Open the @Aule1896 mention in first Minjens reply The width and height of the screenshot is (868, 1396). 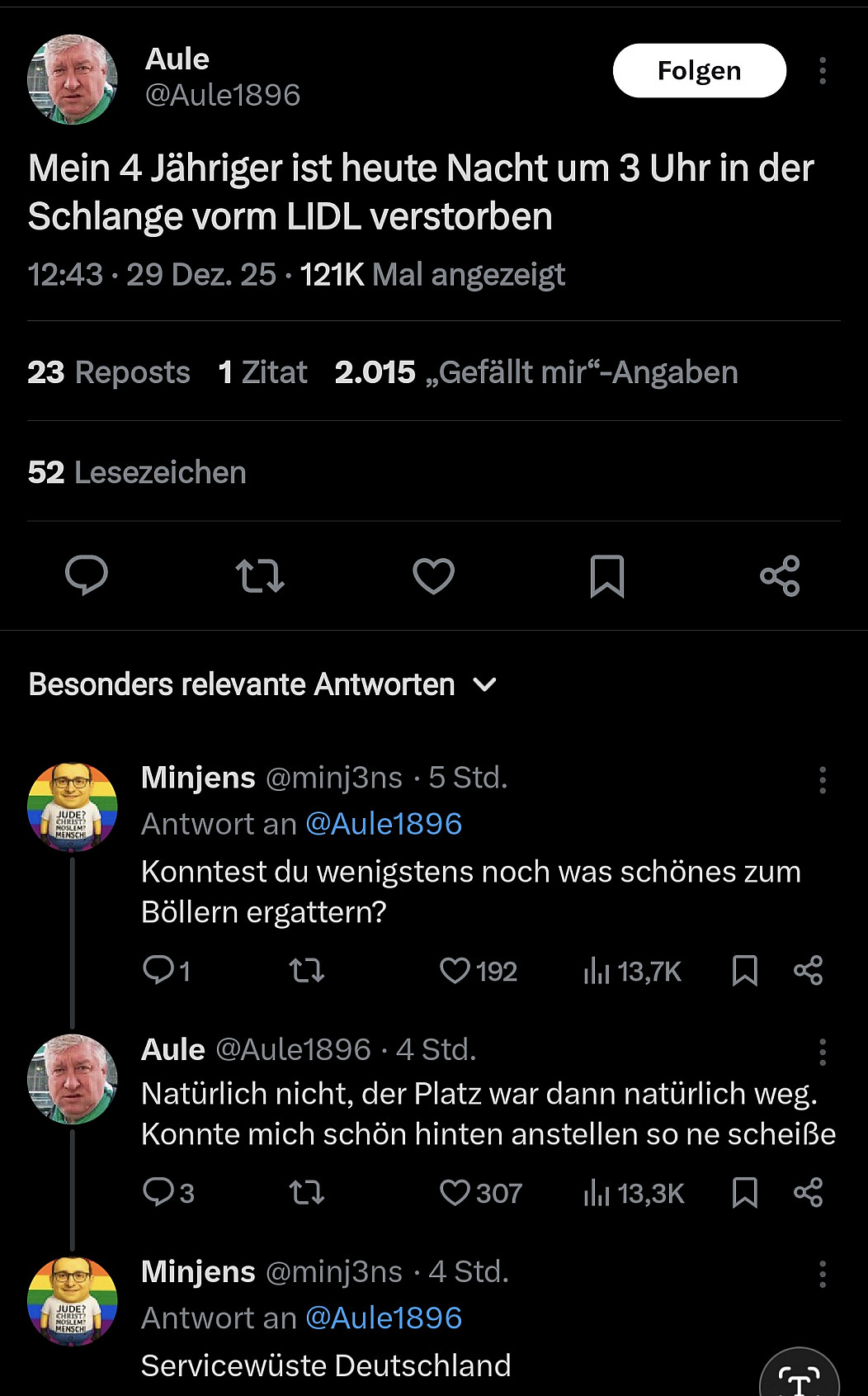(384, 824)
